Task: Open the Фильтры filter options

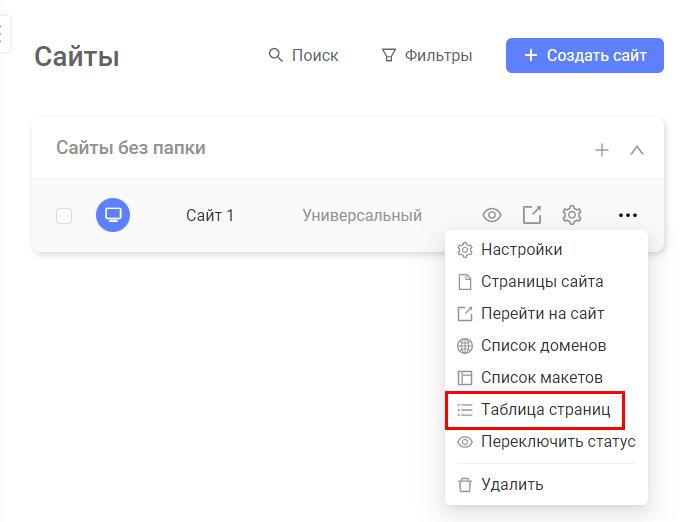Action: click(427, 56)
